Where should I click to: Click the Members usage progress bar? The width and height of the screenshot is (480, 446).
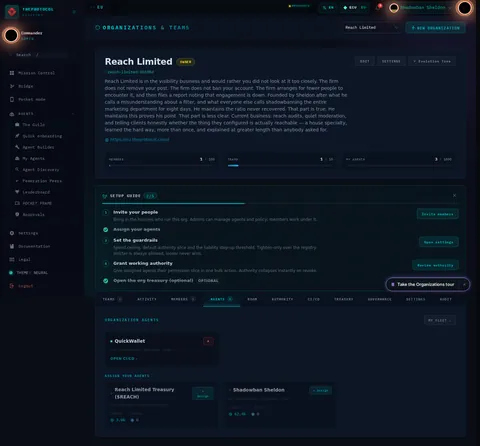(162, 165)
